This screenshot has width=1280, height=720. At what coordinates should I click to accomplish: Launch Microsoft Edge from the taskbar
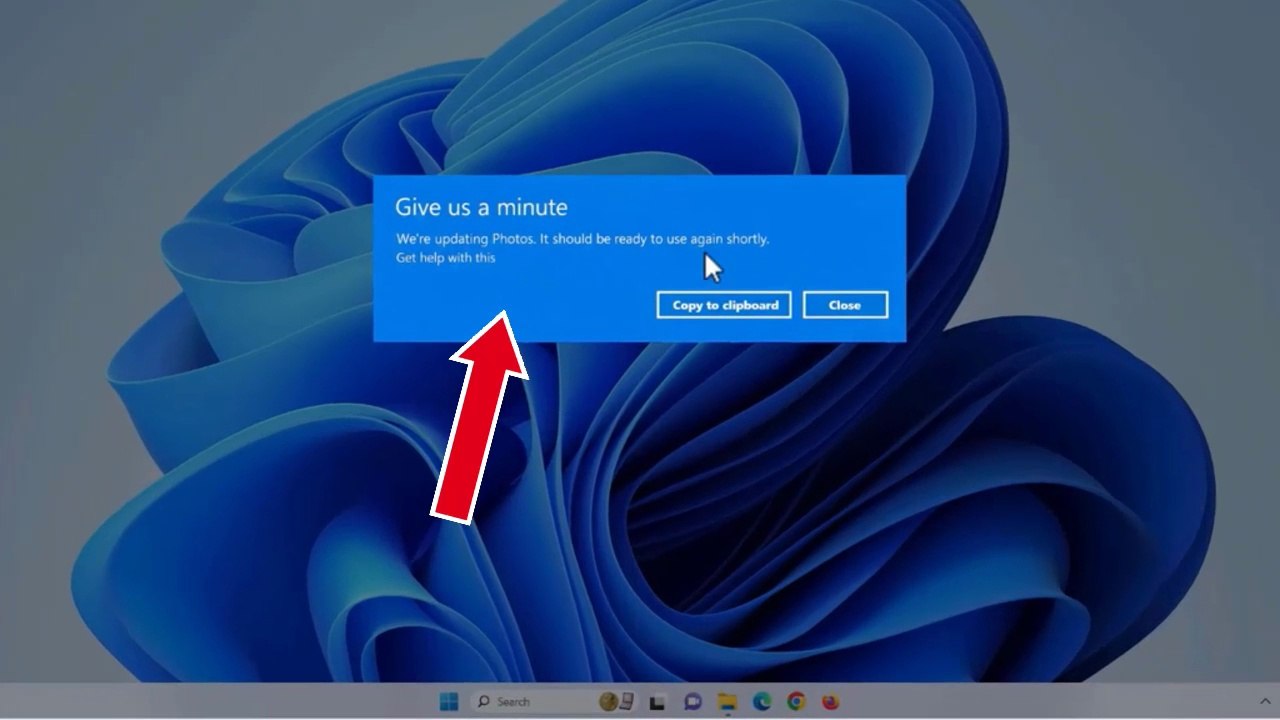point(761,702)
